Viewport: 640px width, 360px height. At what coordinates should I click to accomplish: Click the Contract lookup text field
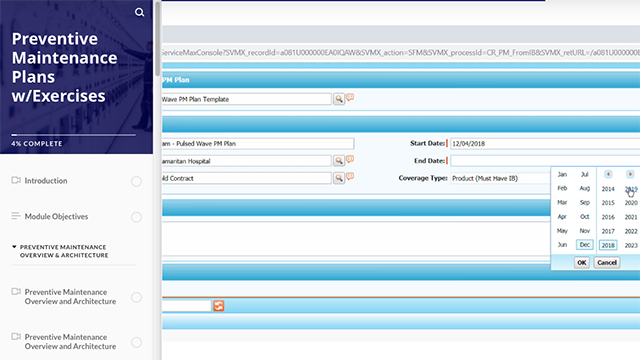(247, 178)
